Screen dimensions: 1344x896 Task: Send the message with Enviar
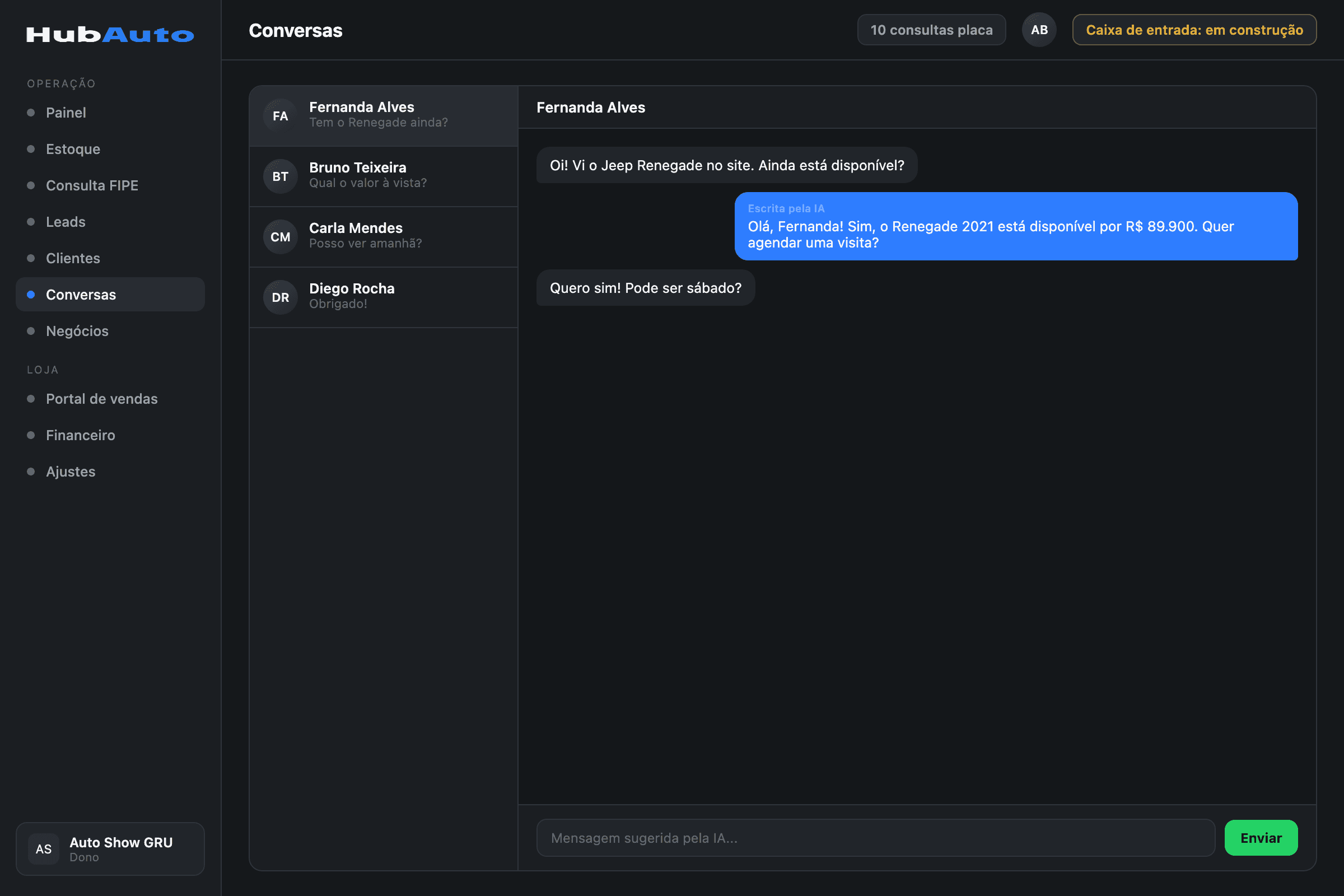coord(1261,838)
